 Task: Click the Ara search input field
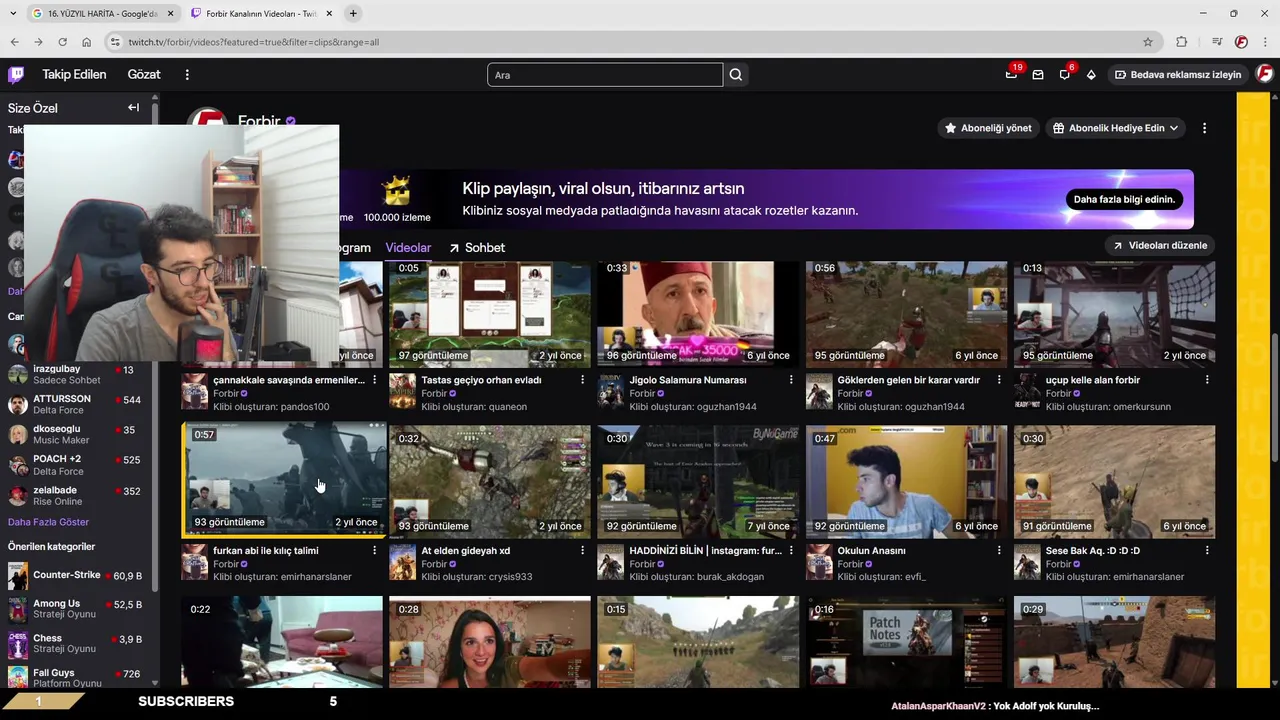[x=605, y=75]
